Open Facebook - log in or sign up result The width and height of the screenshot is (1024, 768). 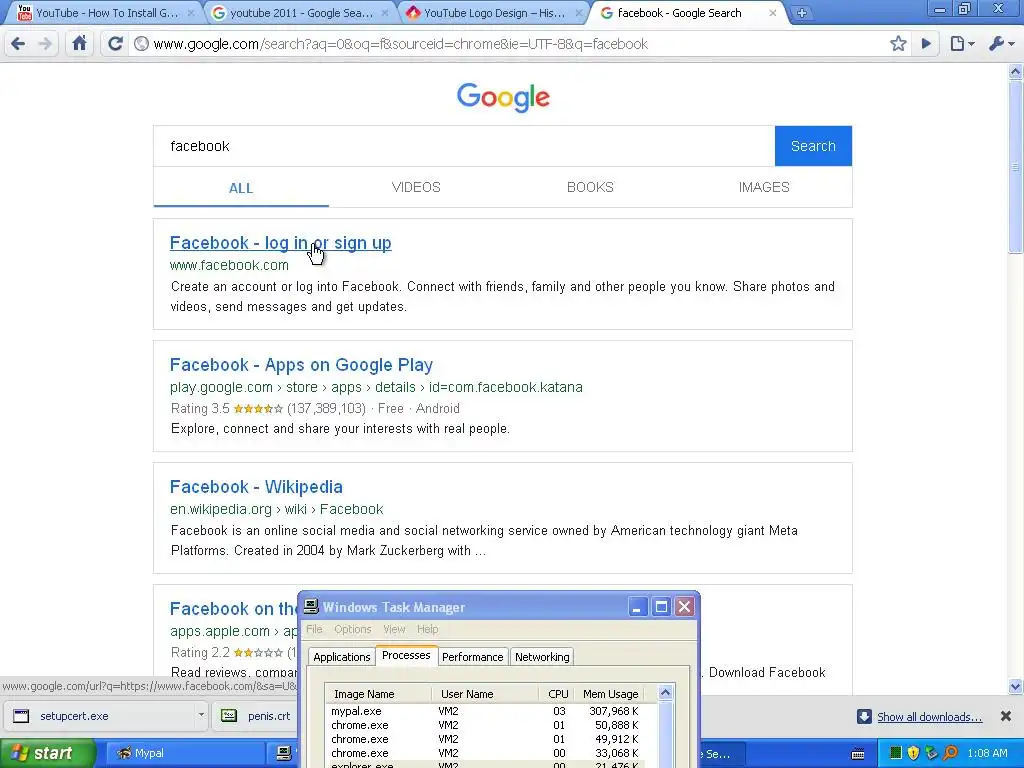280,243
